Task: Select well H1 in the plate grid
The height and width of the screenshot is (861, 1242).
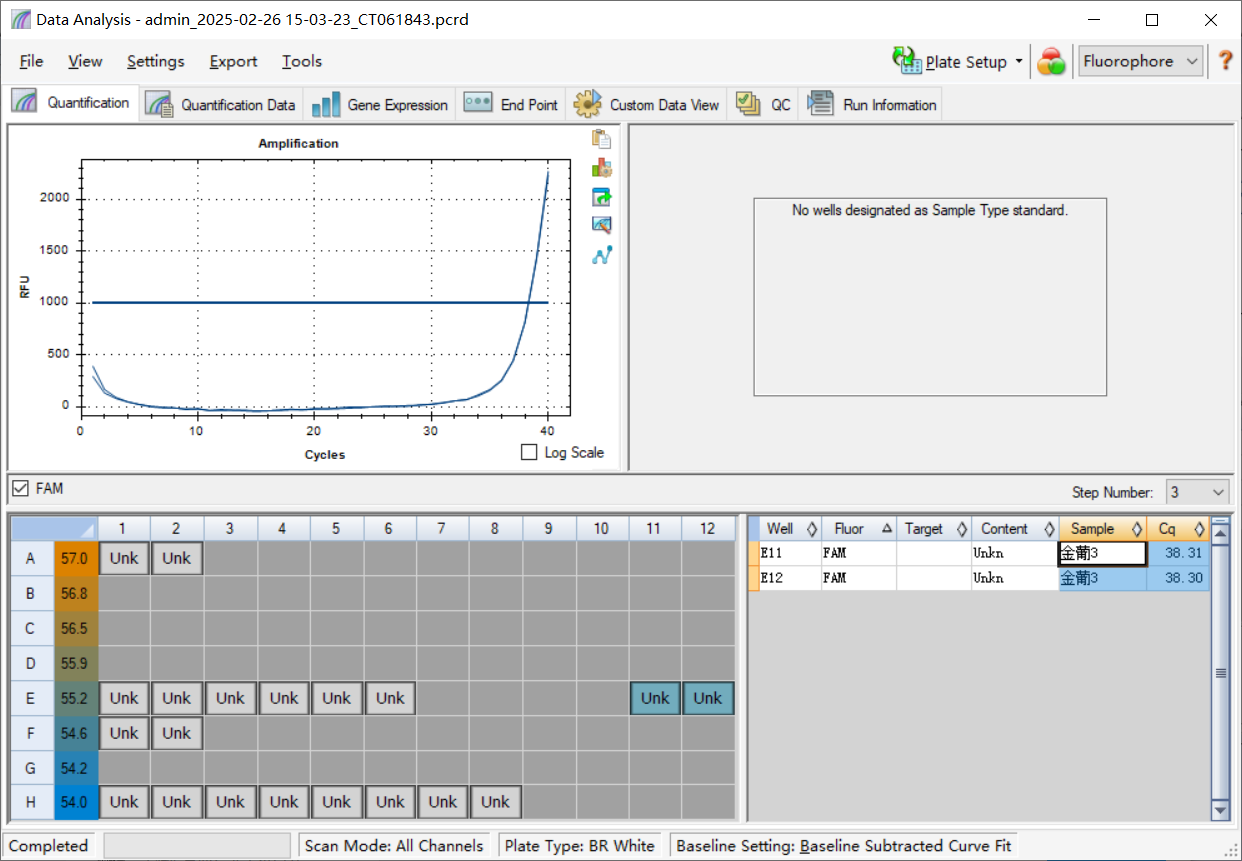Action: pyautogui.click(x=124, y=802)
